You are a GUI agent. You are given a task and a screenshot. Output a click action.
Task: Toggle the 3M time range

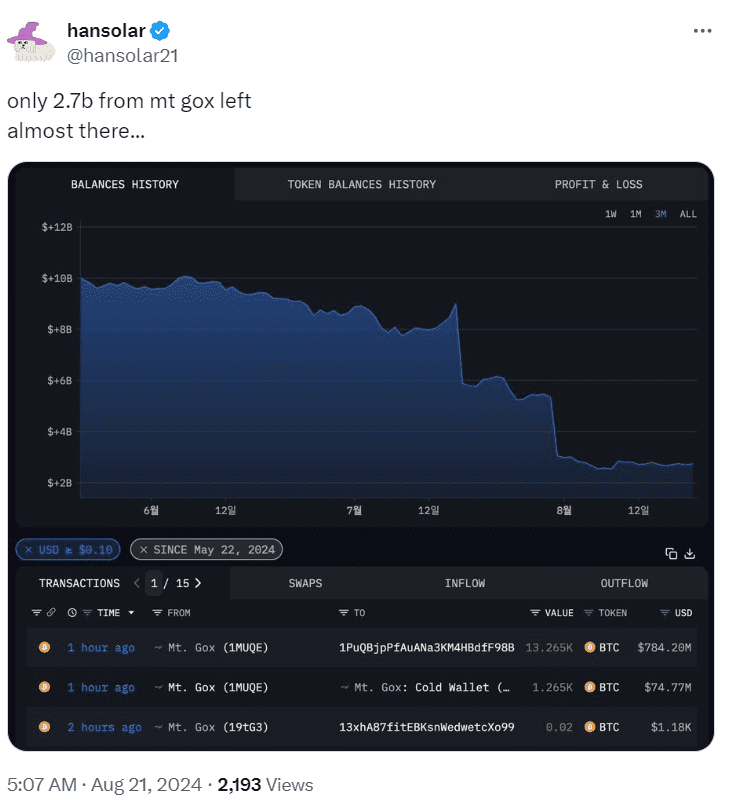(659, 213)
